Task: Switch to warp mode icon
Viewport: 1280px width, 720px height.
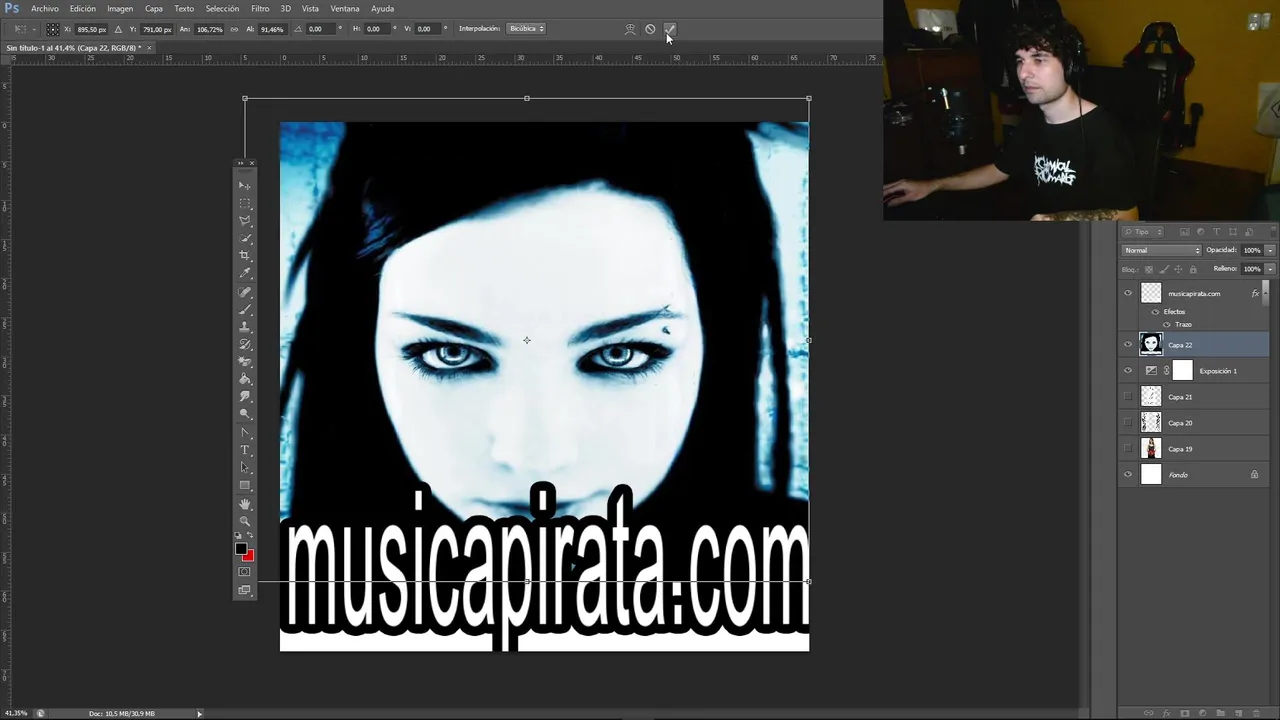Action: [630, 29]
